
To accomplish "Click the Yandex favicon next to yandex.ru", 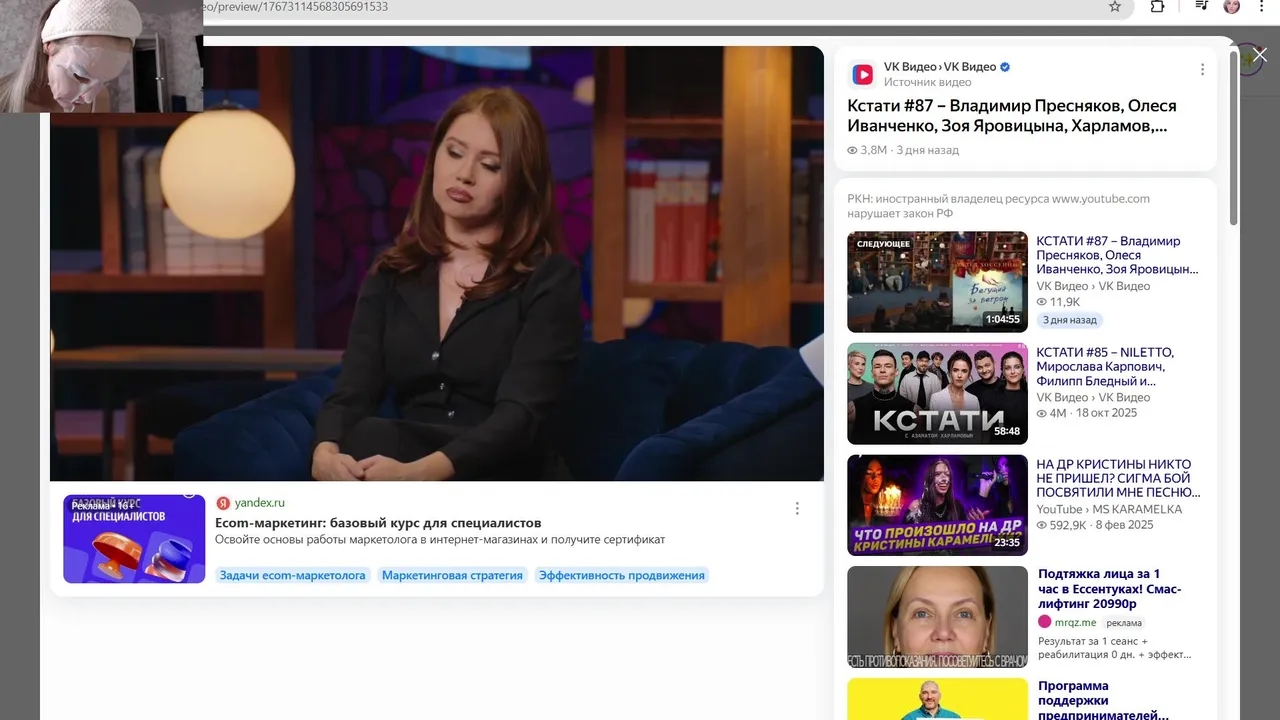I will 223,503.
